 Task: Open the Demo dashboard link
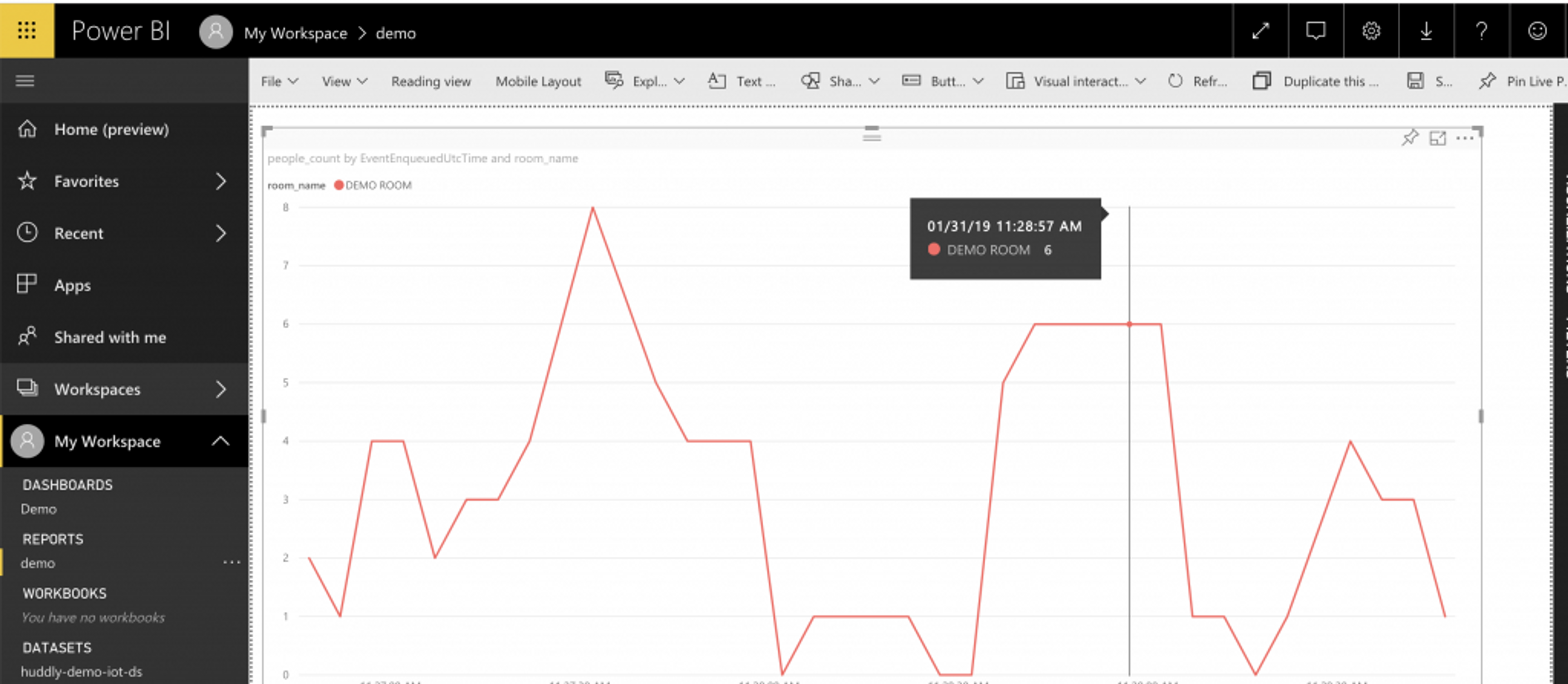coord(38,509)
